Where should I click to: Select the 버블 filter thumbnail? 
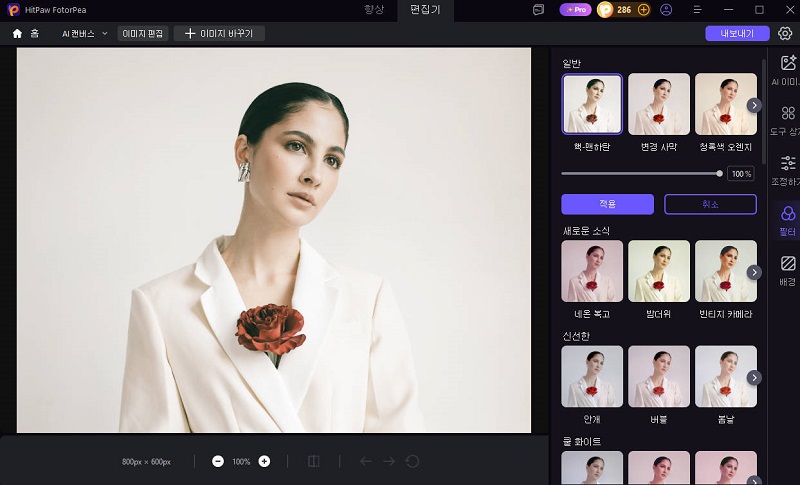(659, 376)
